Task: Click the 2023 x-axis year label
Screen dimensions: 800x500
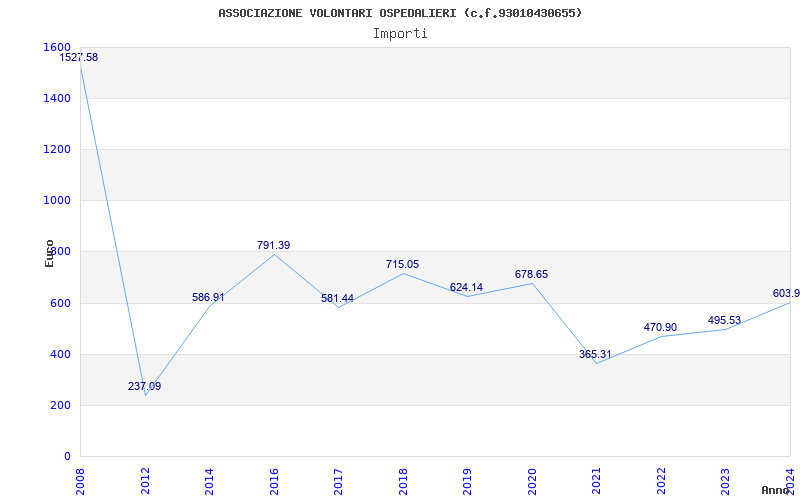Action: 726,480
